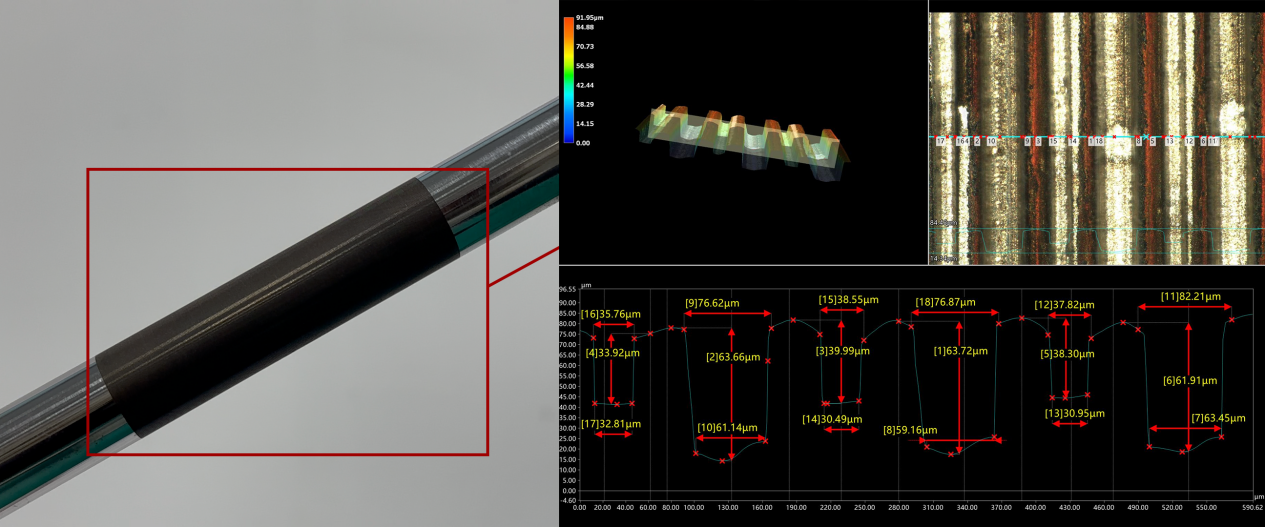This screenshot has width=1265, height=527.
Task: Select the [7]63.45µm bottom width label
Action: click(1220, 418)
